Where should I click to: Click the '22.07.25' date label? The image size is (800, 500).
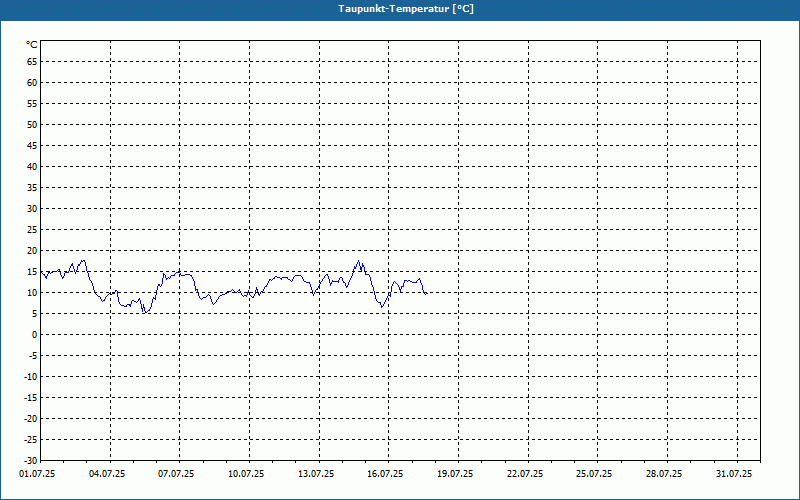(x=525, y=474)
